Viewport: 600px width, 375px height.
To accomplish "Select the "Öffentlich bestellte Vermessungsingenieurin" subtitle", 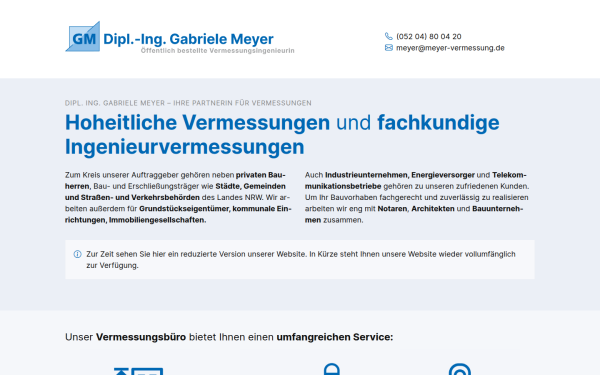I will (217, 51).
